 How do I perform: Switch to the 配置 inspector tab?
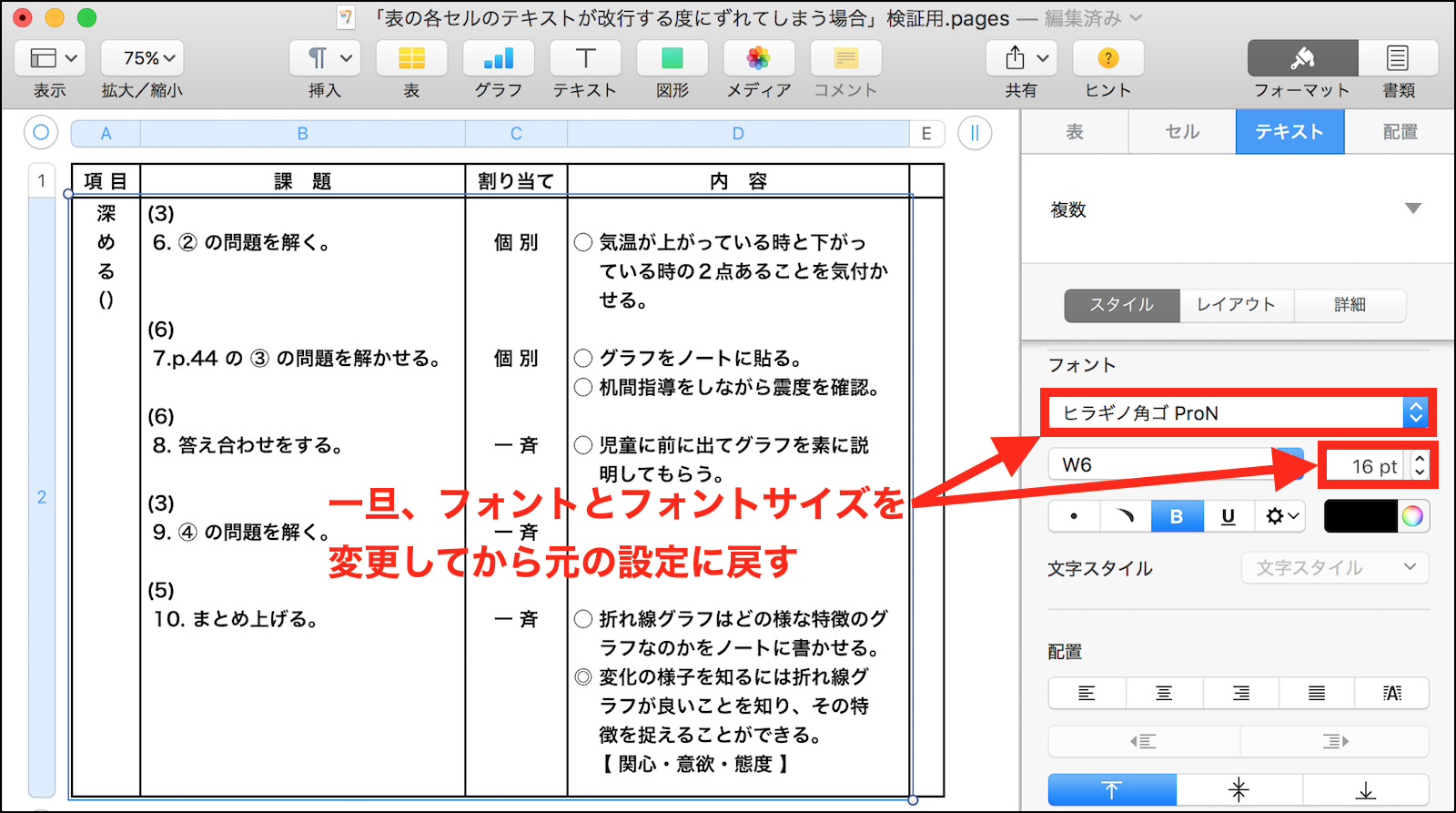[1400, 132]
